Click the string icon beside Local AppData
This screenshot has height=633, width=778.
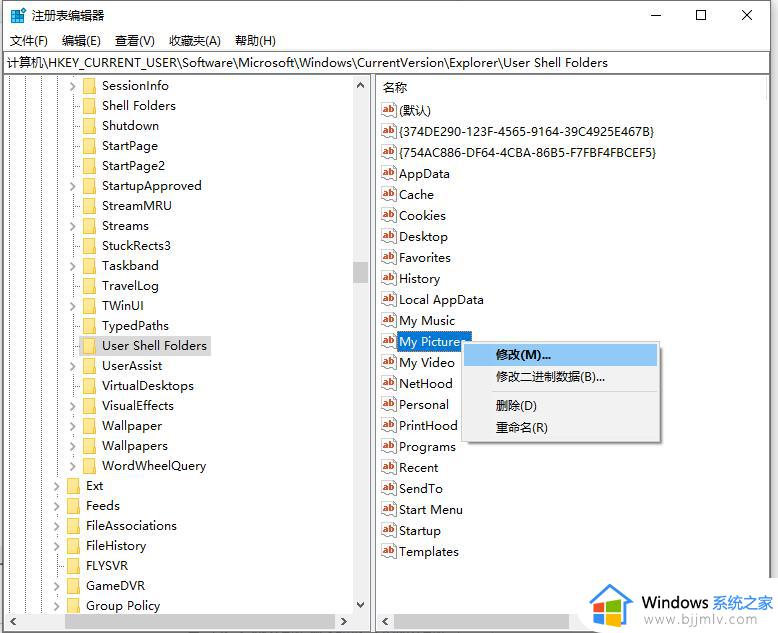click(389, 299)
